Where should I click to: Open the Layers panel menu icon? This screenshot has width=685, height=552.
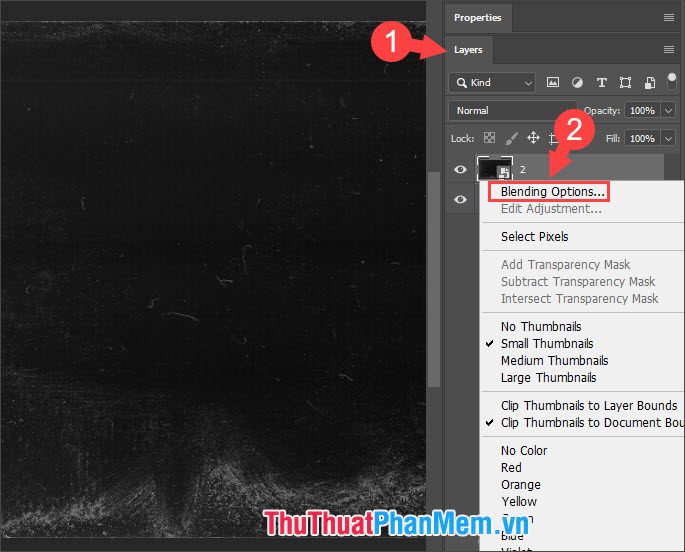pos(669,49)
